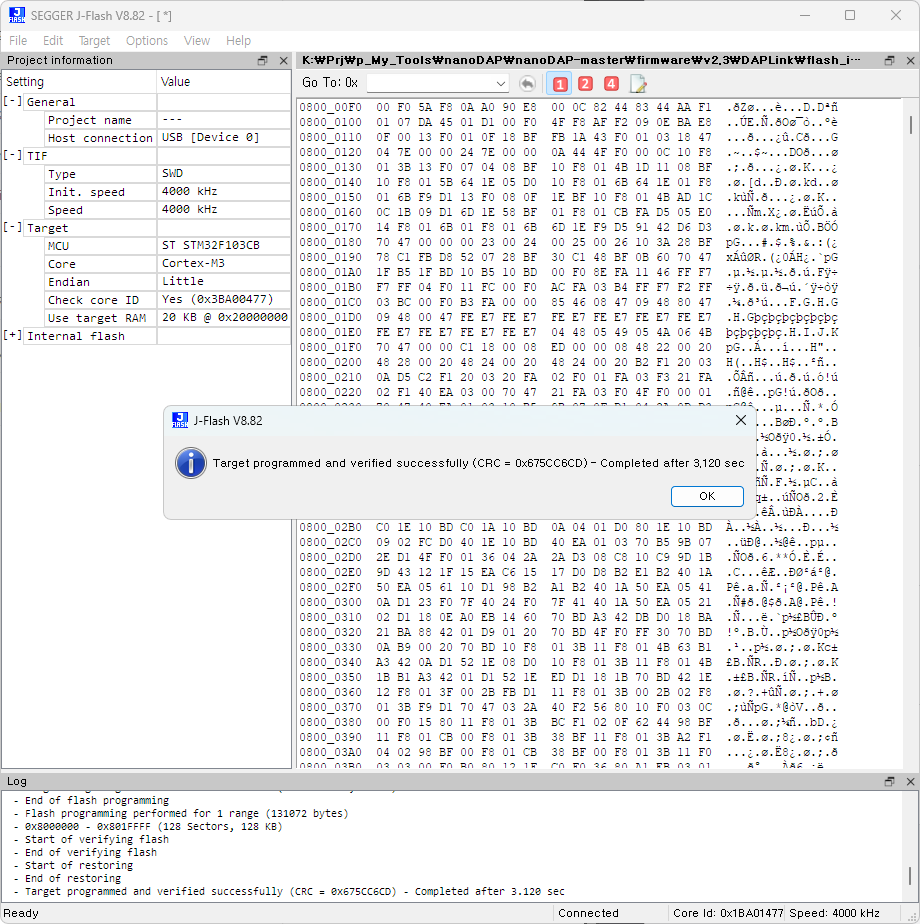Expand the Internal flash group
Viewport: 920px width, 924px height.
(13, 336)
